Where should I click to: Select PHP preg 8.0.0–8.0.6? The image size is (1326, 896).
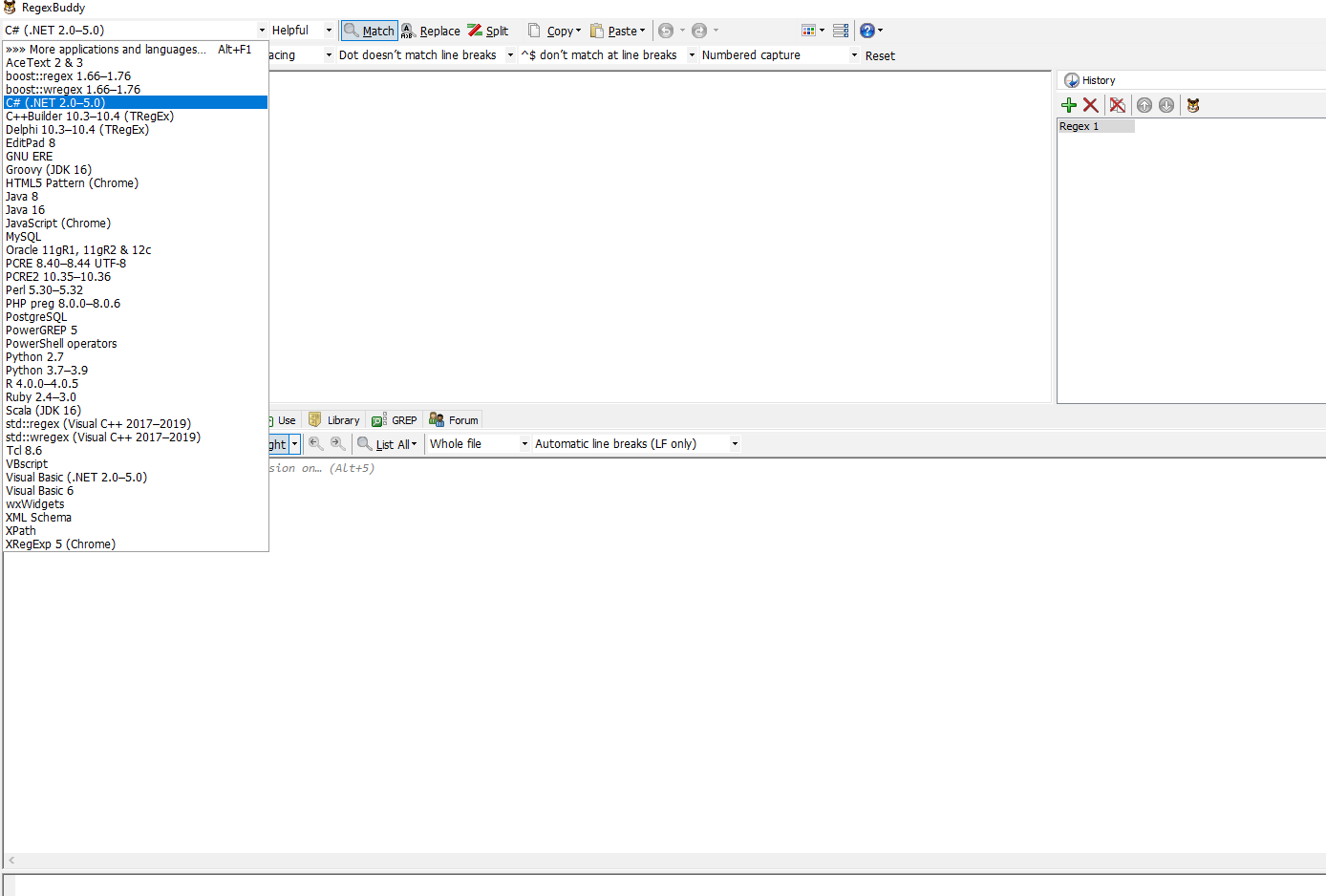(136, 304)
